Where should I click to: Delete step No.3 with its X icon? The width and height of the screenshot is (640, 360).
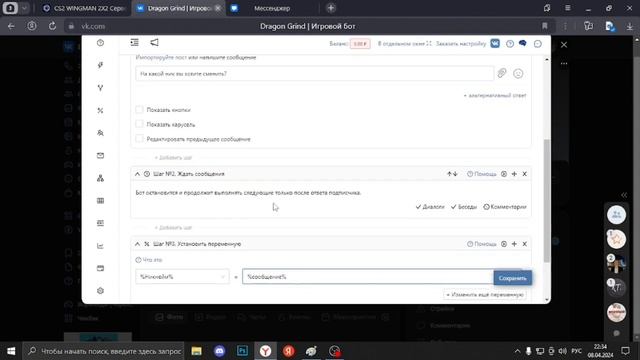point(524,244)
